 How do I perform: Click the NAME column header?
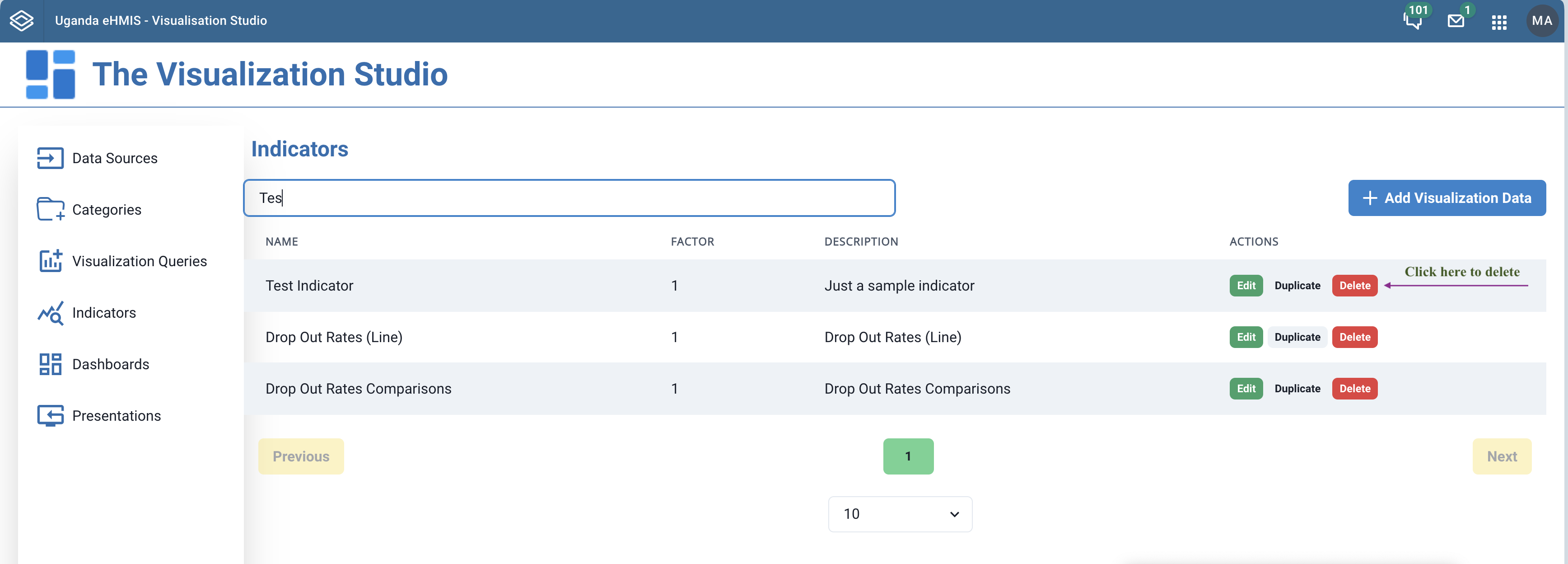[282, 242]
